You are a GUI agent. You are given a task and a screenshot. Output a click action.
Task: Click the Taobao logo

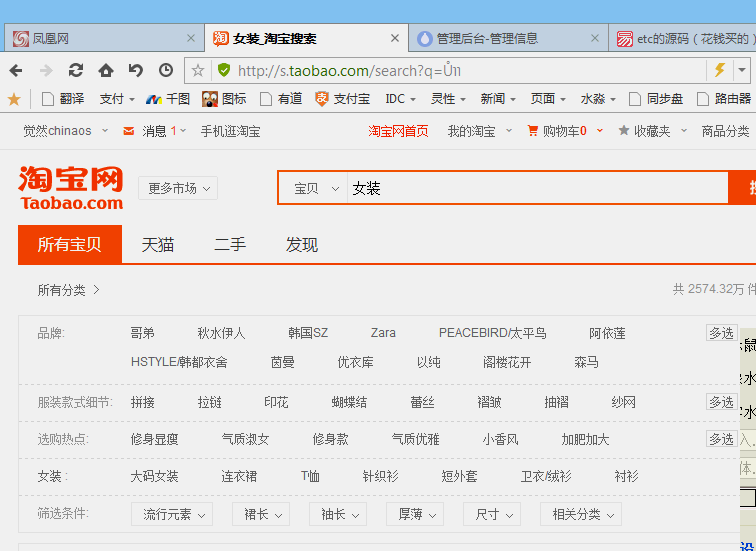point(71,188)
